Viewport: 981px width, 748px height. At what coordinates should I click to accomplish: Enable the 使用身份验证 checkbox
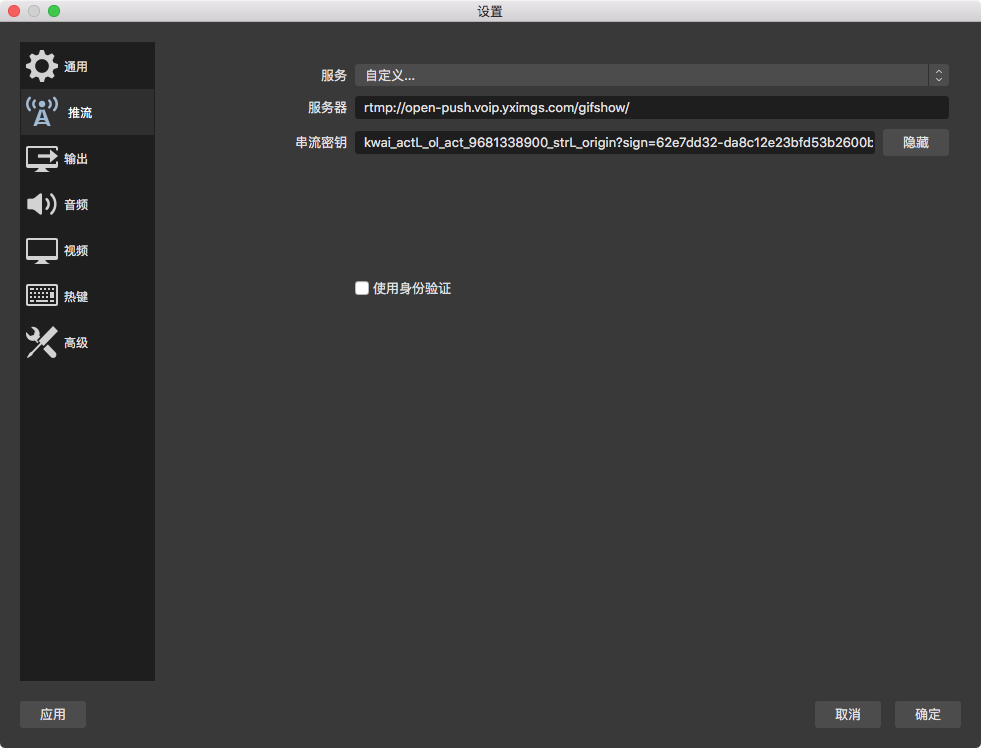click(x=362, y=288)
